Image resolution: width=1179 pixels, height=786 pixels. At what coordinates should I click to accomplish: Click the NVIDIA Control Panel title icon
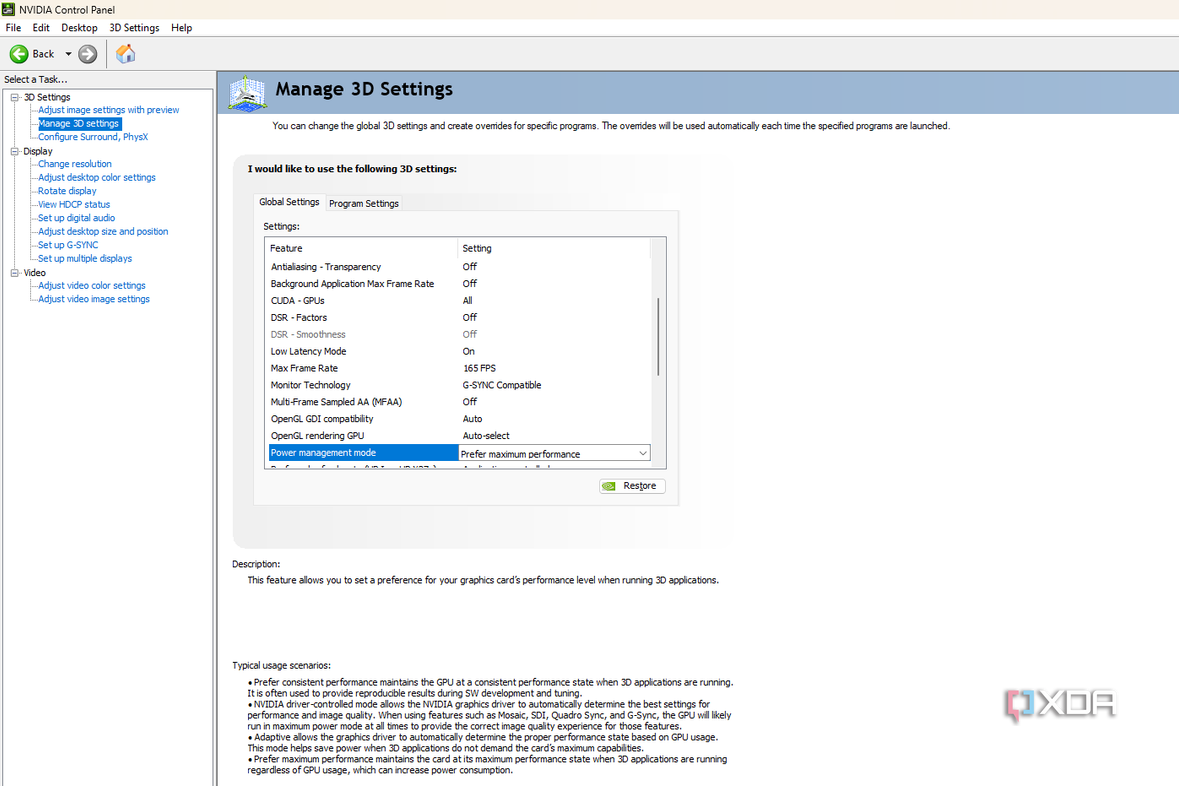8,10
